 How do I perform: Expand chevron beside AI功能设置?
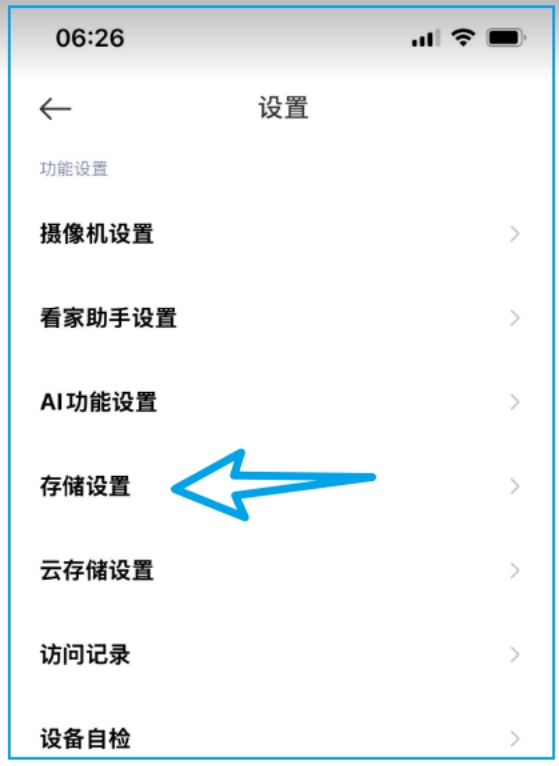(x=515, y=402)
